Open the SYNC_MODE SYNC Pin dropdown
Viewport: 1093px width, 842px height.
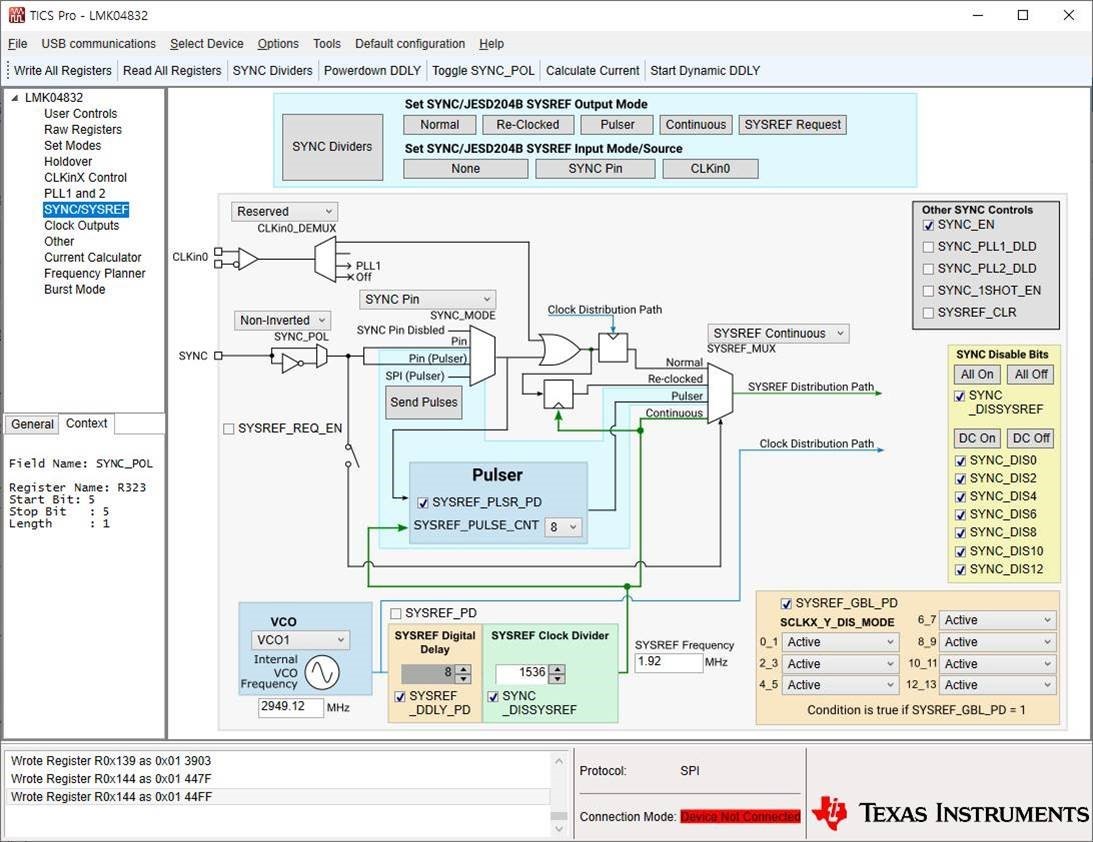coord(427,299)
